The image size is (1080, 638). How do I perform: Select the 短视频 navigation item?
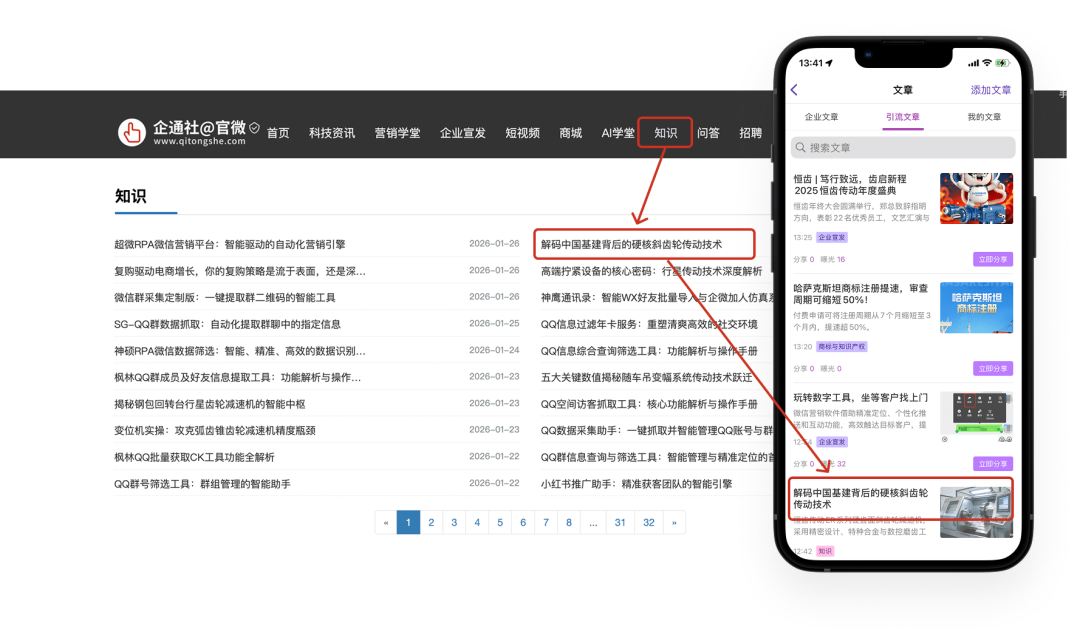pos(522,133)
